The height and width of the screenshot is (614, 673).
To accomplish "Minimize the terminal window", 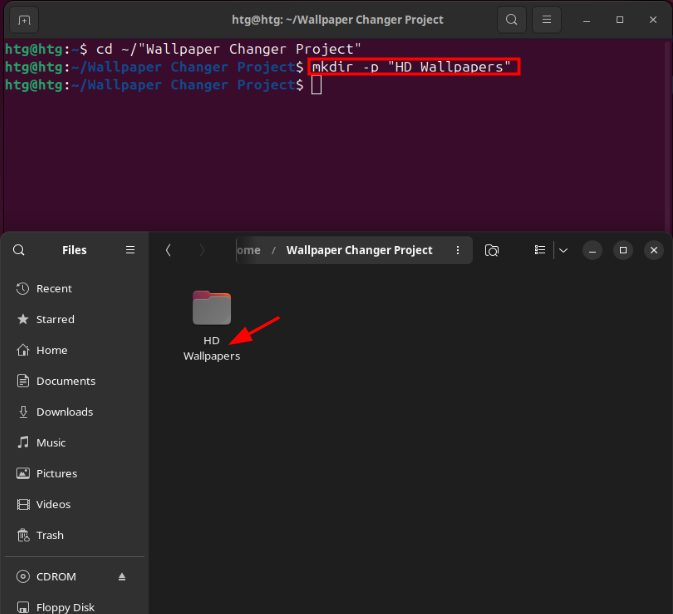I will (x=586, y=20).
